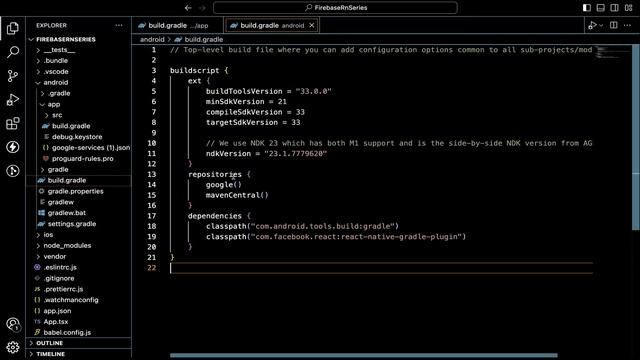Open app.json file
Screen dimensions: 640x360
78,311
